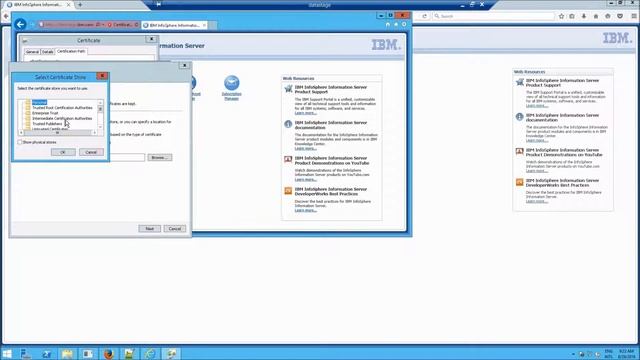Image resolution: width=640 pixels, height=360 pixels.
Task: Select Trusted Root Certification Authorities store
Action: [62, 108]
